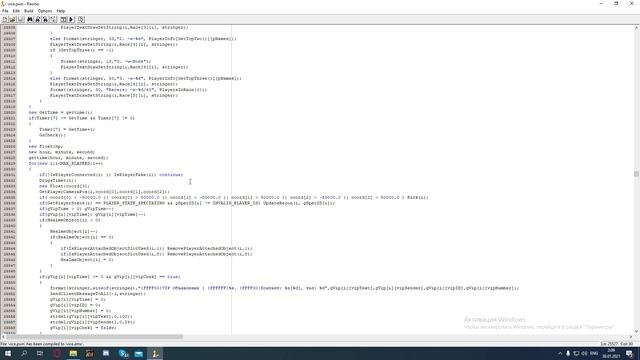Open Skype from the taskbar
The image size is (640, 360).
point(123,353)
